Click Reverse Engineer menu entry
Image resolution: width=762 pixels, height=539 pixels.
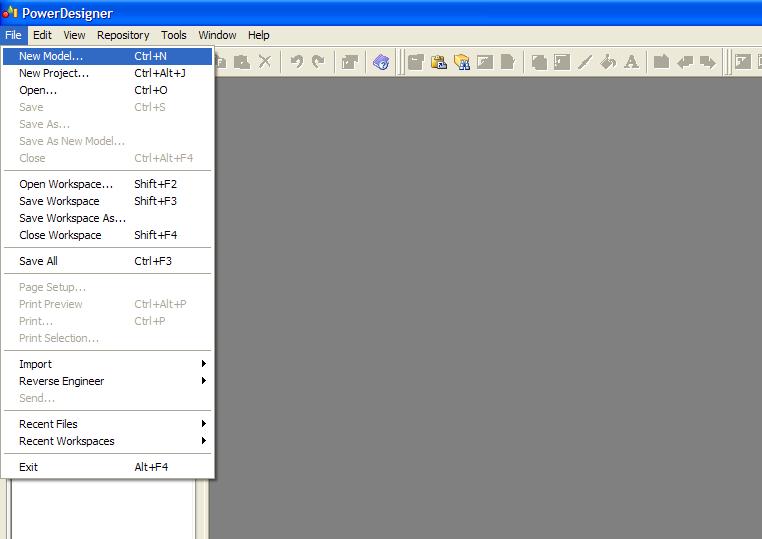(x=107, y=381)
